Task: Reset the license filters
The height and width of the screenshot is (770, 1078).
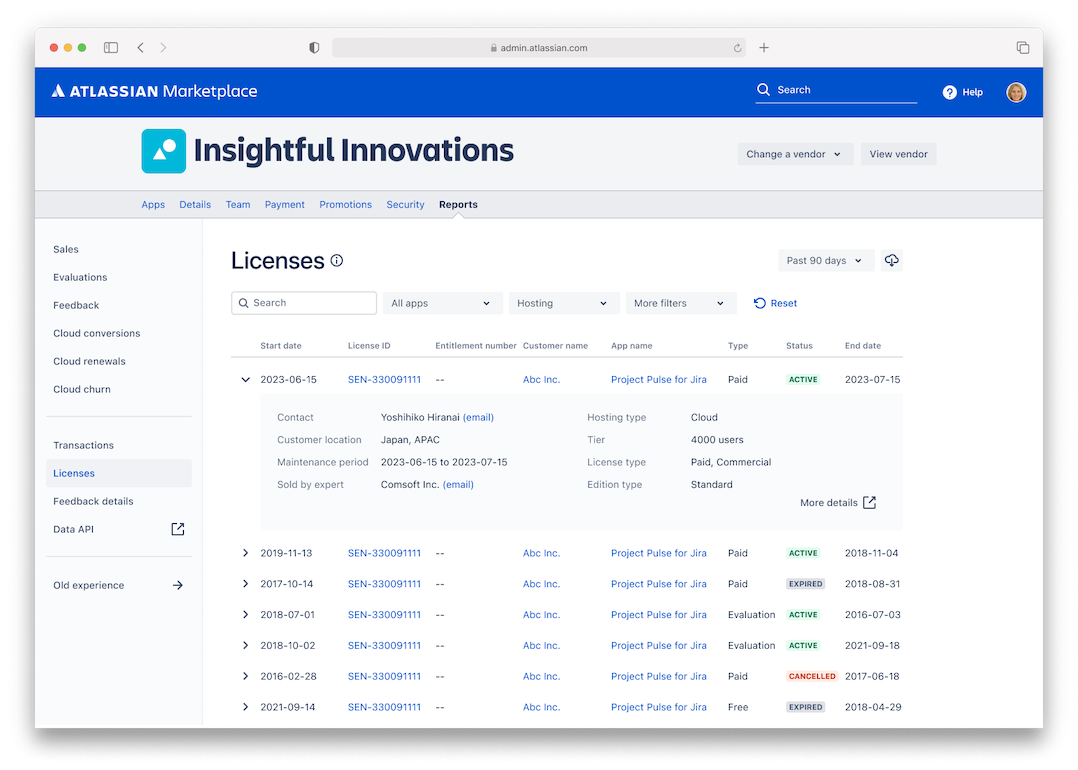Action: click(x=776, y=303)
